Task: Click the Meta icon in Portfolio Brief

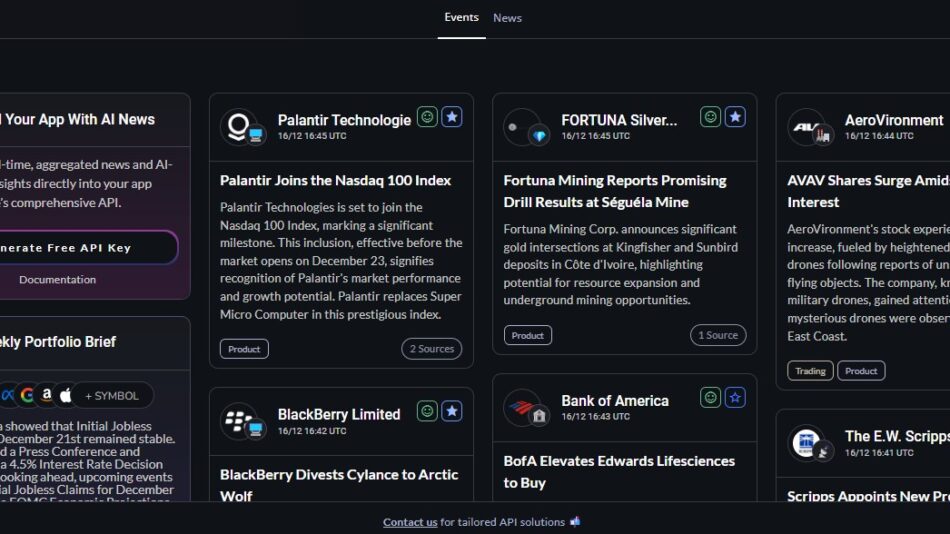Action: tap(7, 395)
